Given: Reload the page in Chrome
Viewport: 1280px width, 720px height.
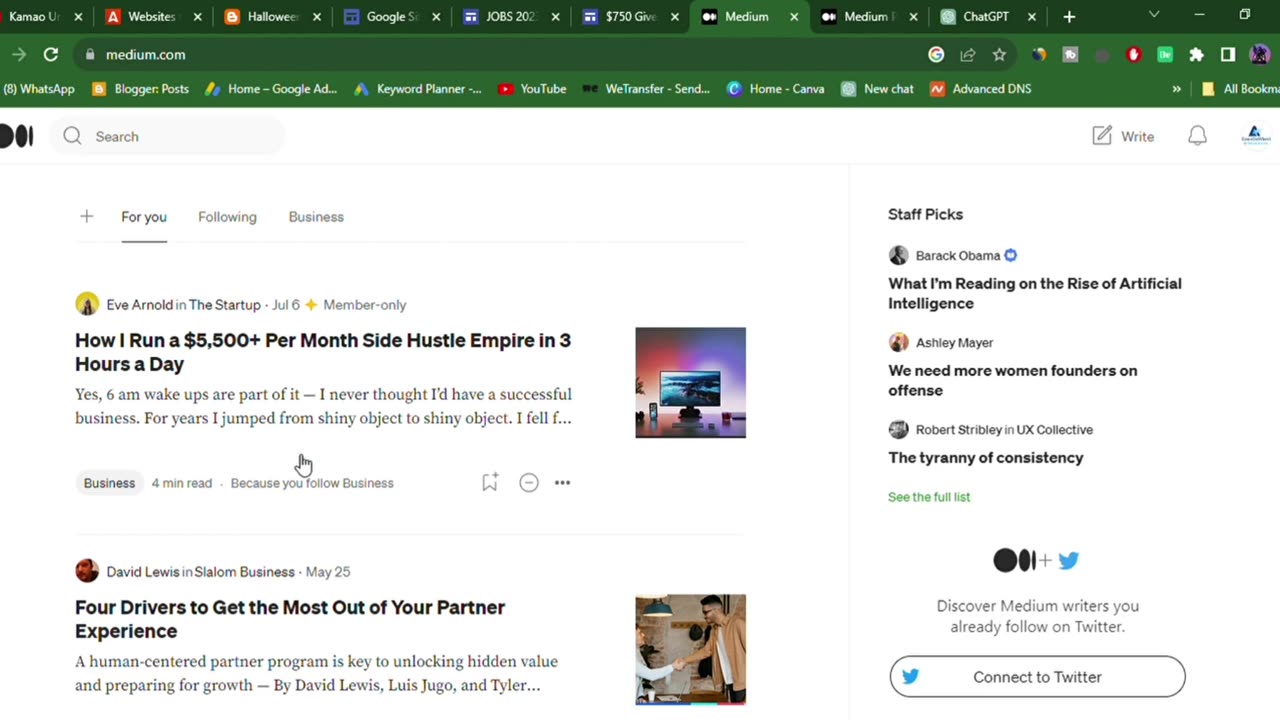Looking at the screenshot, I should point(51,54).
